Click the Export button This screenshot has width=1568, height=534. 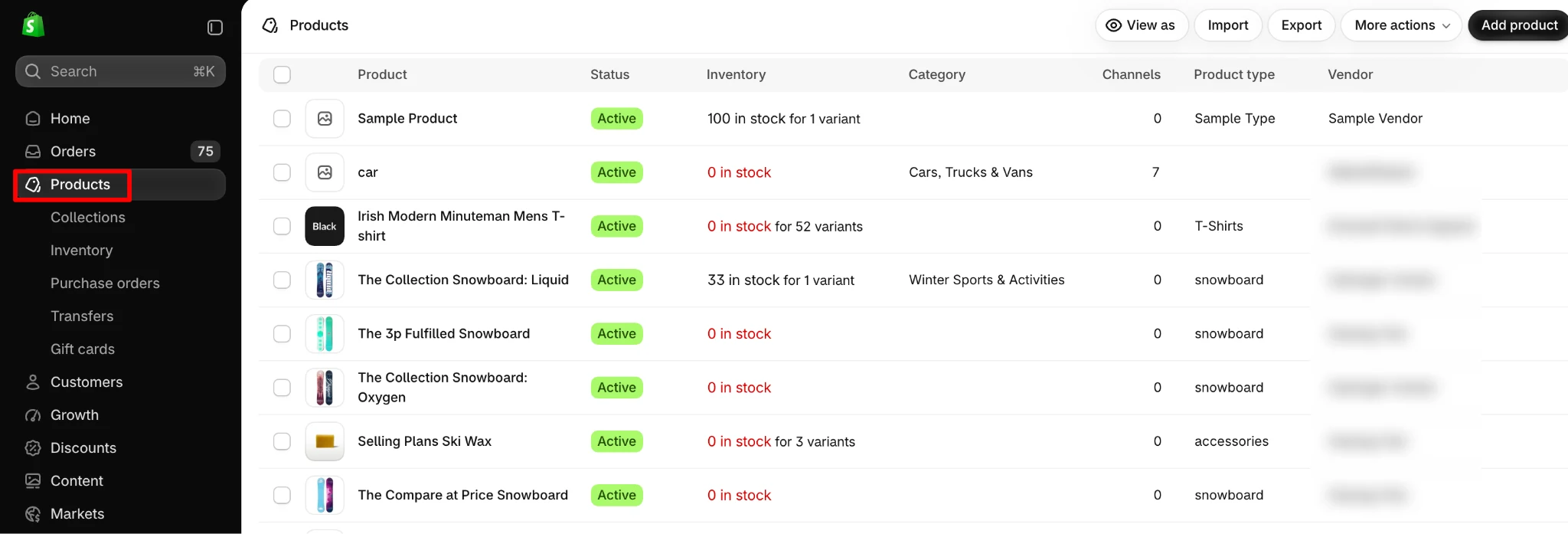1302,25
